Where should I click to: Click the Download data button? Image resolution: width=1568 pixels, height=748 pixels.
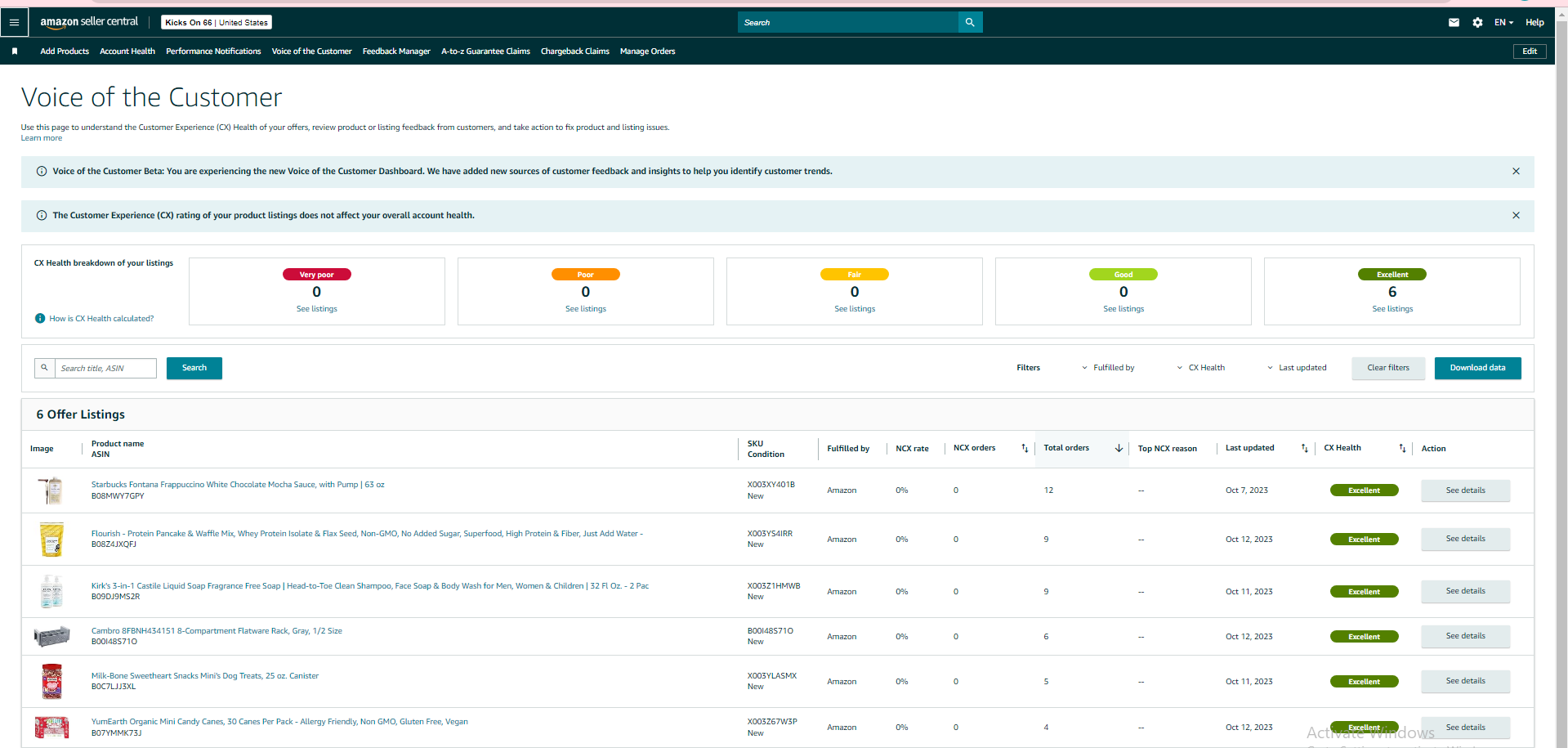[x=1477, y=368]
